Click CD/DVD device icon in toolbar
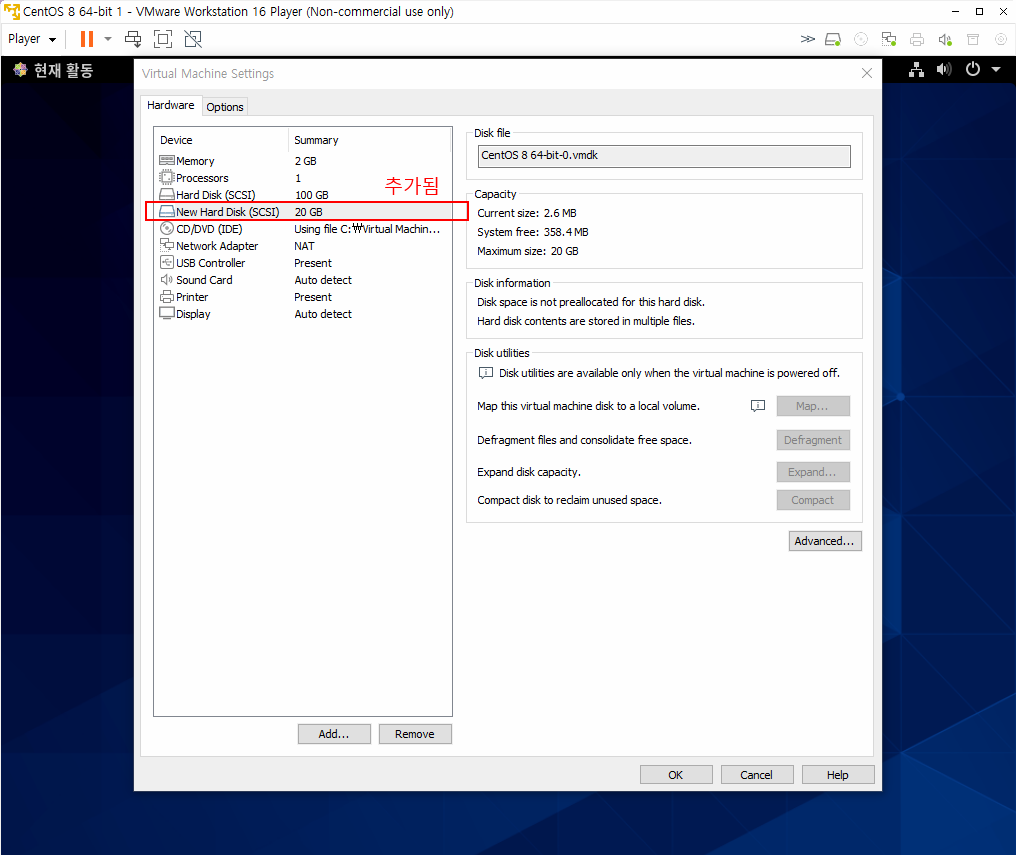Image resolution: width=1016 pixels, height=855 pixels. pos(860,40)
